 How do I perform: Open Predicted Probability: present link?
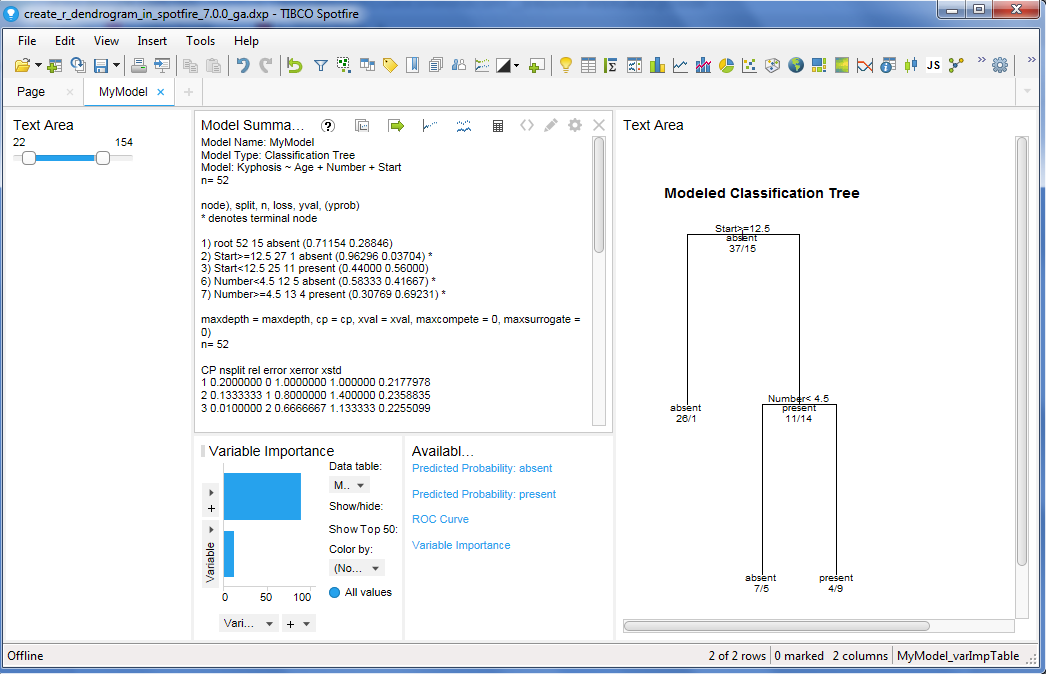point(484,494)
